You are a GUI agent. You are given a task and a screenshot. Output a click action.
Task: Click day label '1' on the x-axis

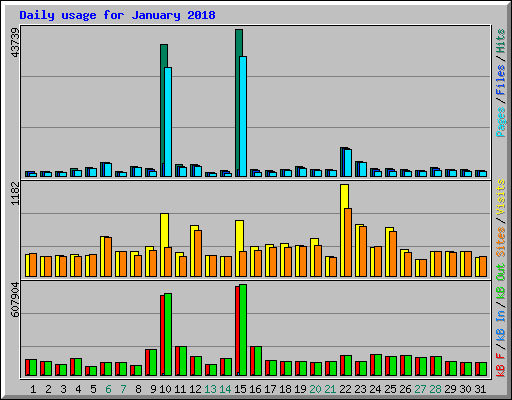click(x=33, y=389)
